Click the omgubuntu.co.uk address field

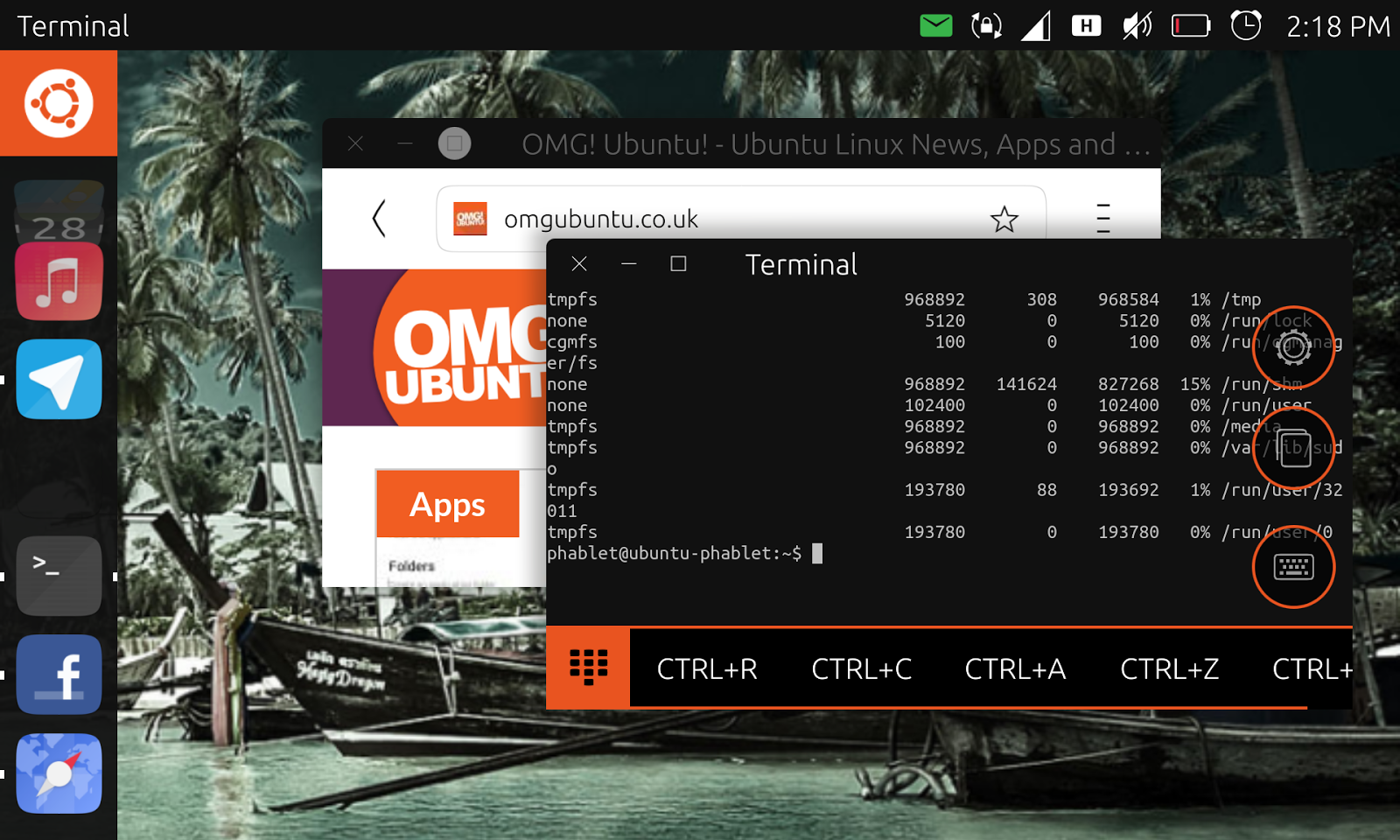pyautogui.click(x=741, y=219)
